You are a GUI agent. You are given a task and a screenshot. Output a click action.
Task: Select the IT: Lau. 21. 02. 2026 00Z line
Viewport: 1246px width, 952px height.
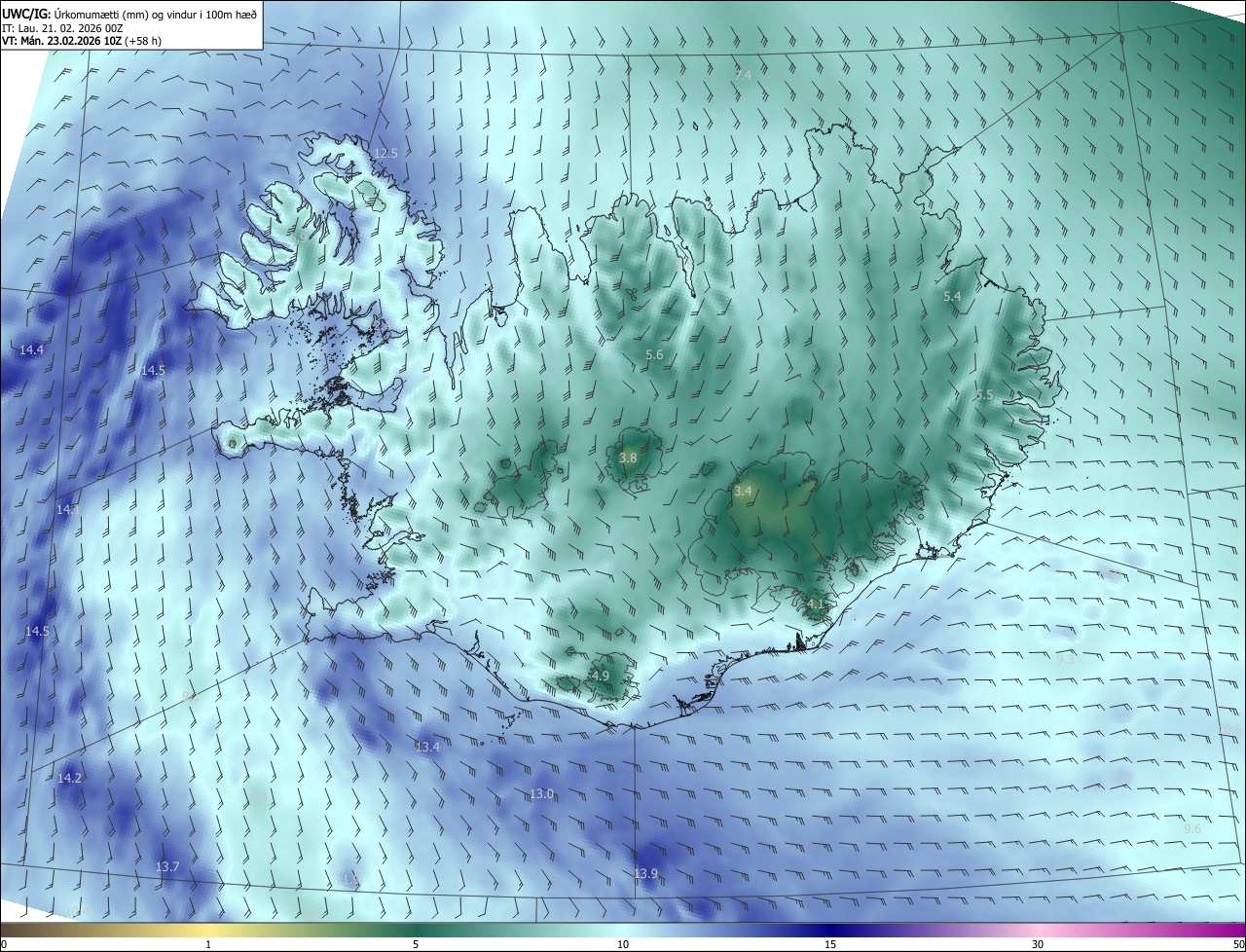(x=62, y=27)
